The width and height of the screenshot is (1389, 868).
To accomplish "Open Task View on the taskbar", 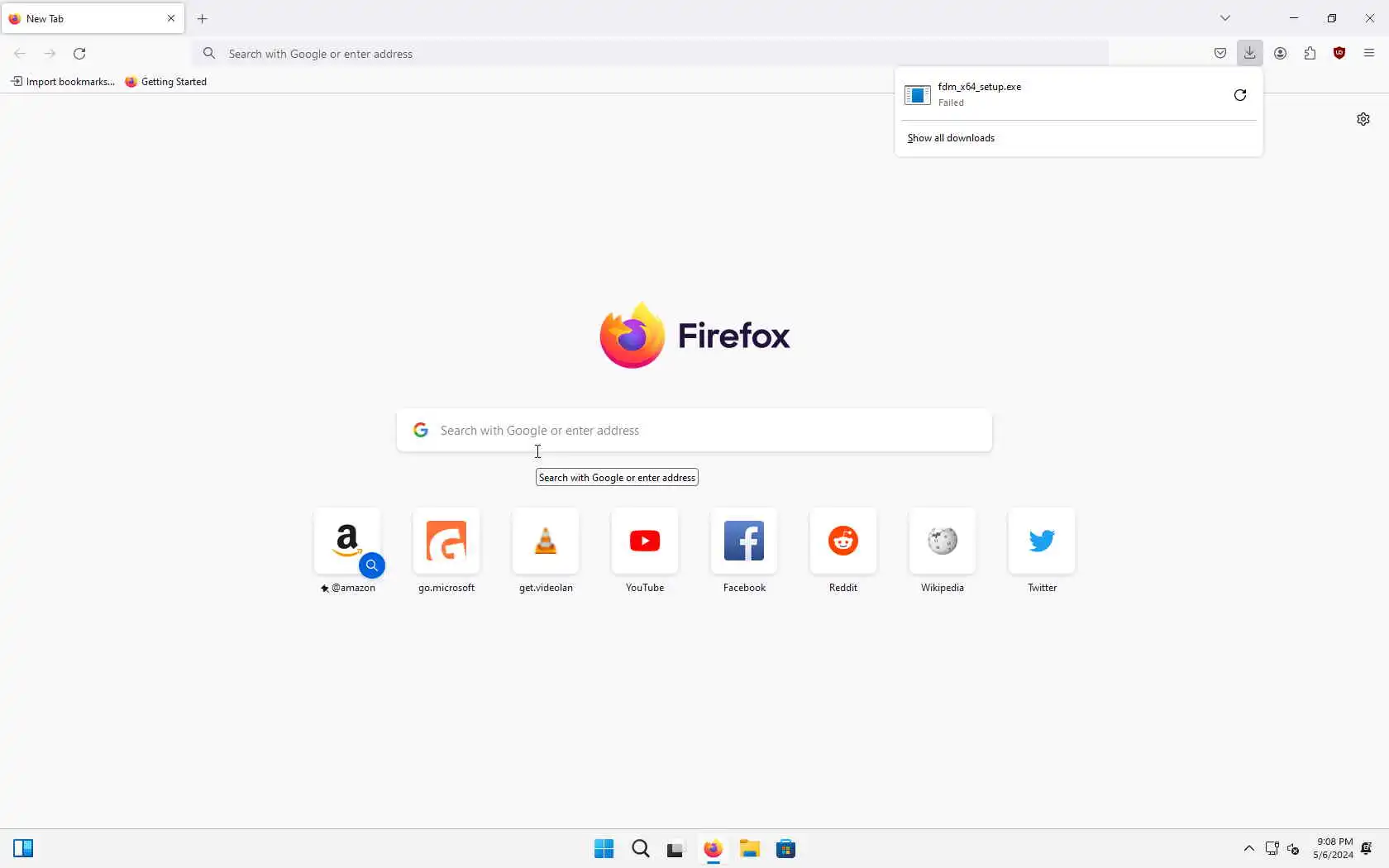I will click(676, 849).
